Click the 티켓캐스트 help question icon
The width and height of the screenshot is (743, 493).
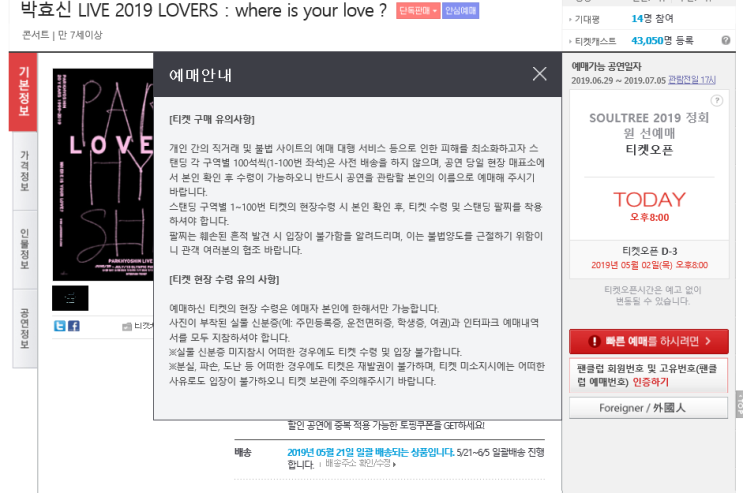tap(725, 40)
